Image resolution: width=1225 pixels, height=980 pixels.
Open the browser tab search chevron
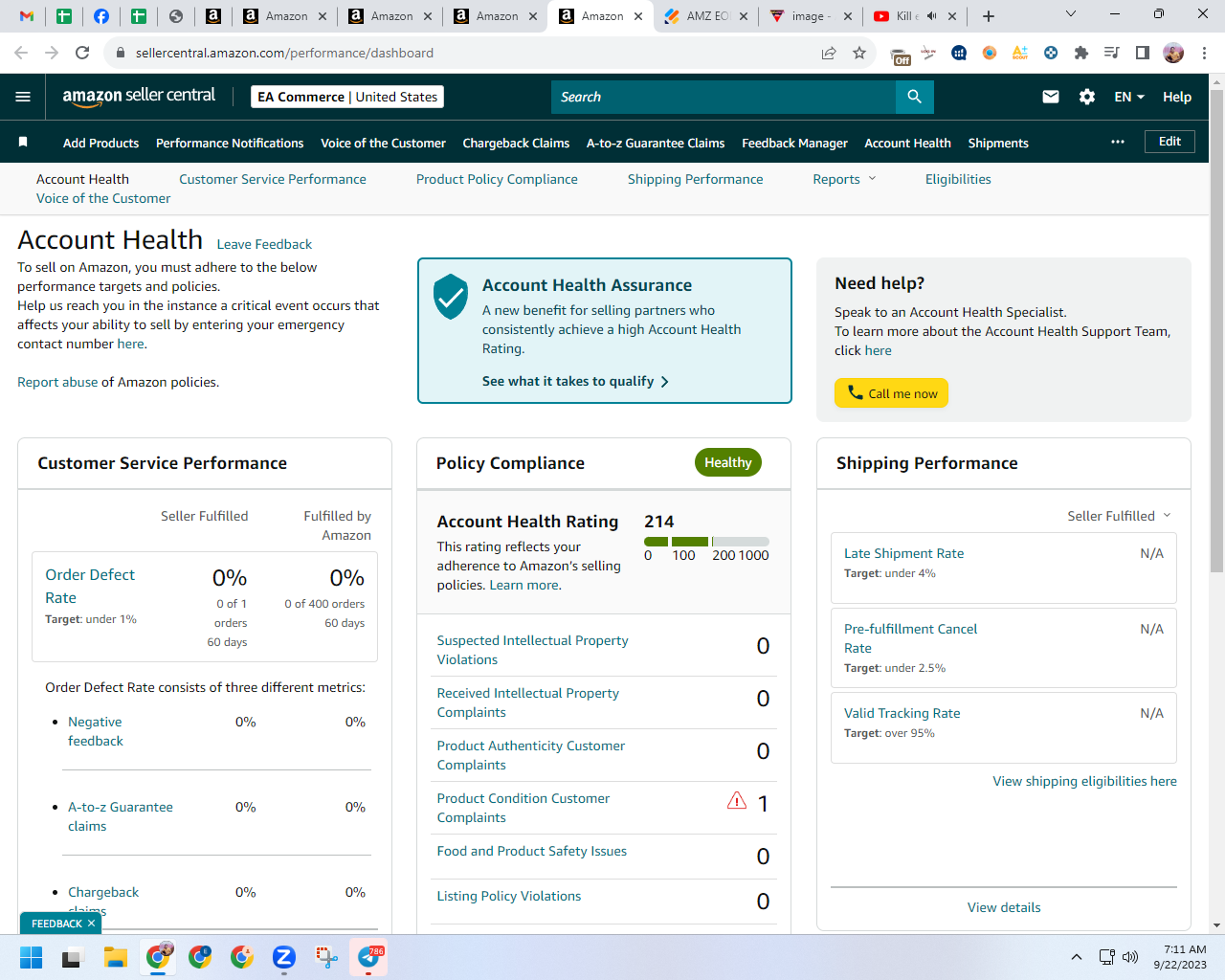click(x=1071, y=13)
